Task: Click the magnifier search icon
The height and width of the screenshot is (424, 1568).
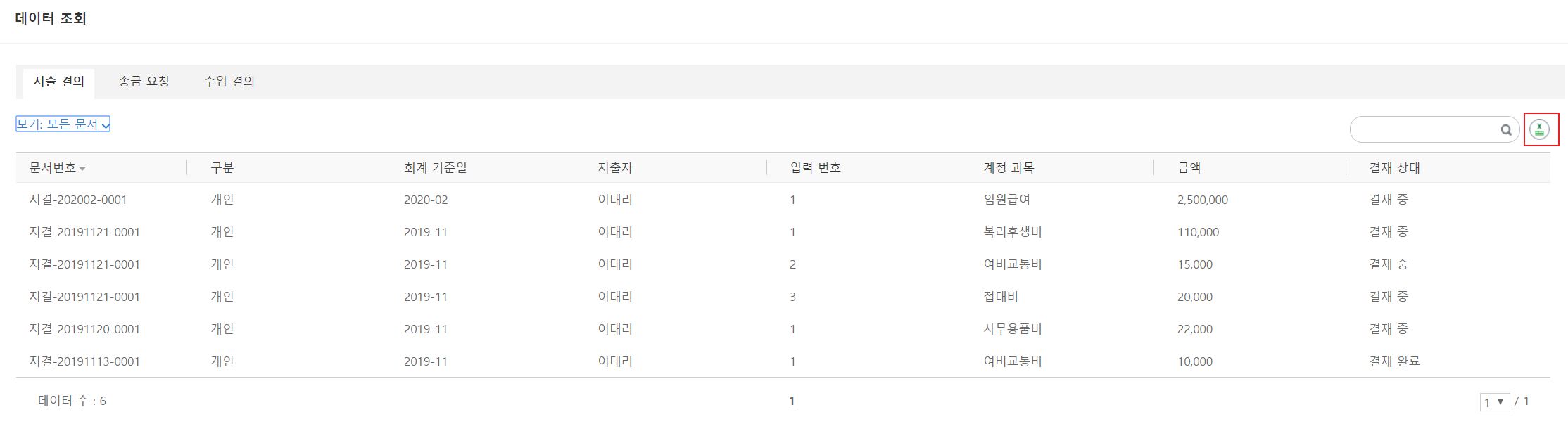Action: tap(1506, 130)
